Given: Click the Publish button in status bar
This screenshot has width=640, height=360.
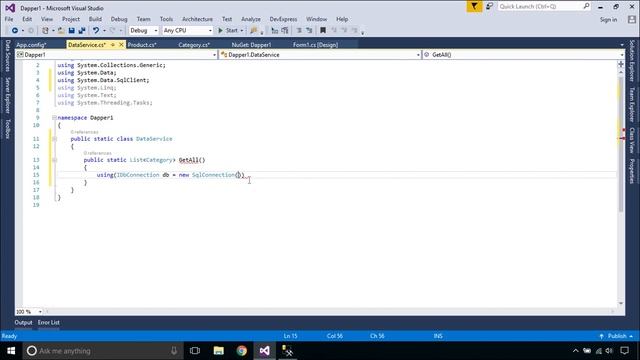Looking at the screenshot, I should [x=616, y=336].
